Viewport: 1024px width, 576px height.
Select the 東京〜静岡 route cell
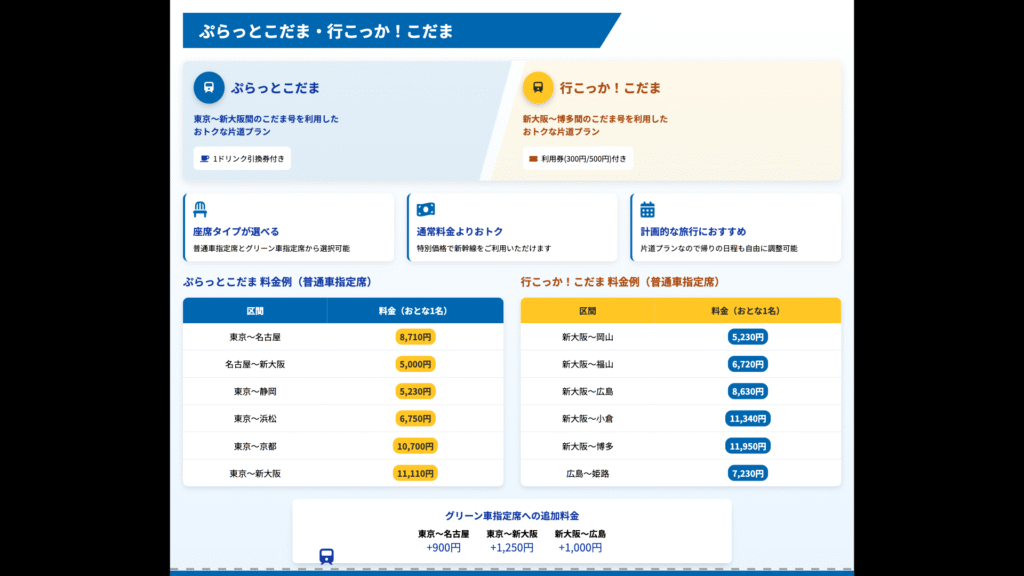(255, 391)
